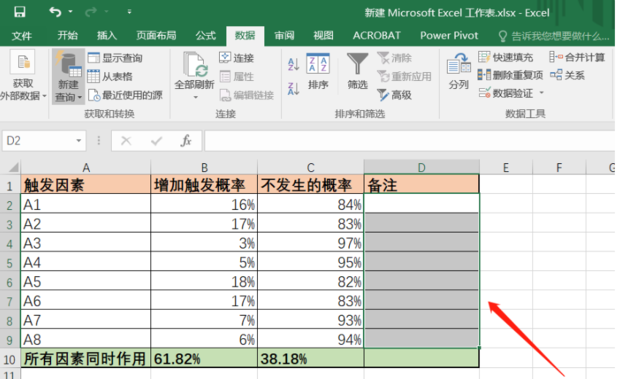This screenshot has height=379, width=620.
Task: Click the Select All corner triangle
Action: [x=12, y=168]
